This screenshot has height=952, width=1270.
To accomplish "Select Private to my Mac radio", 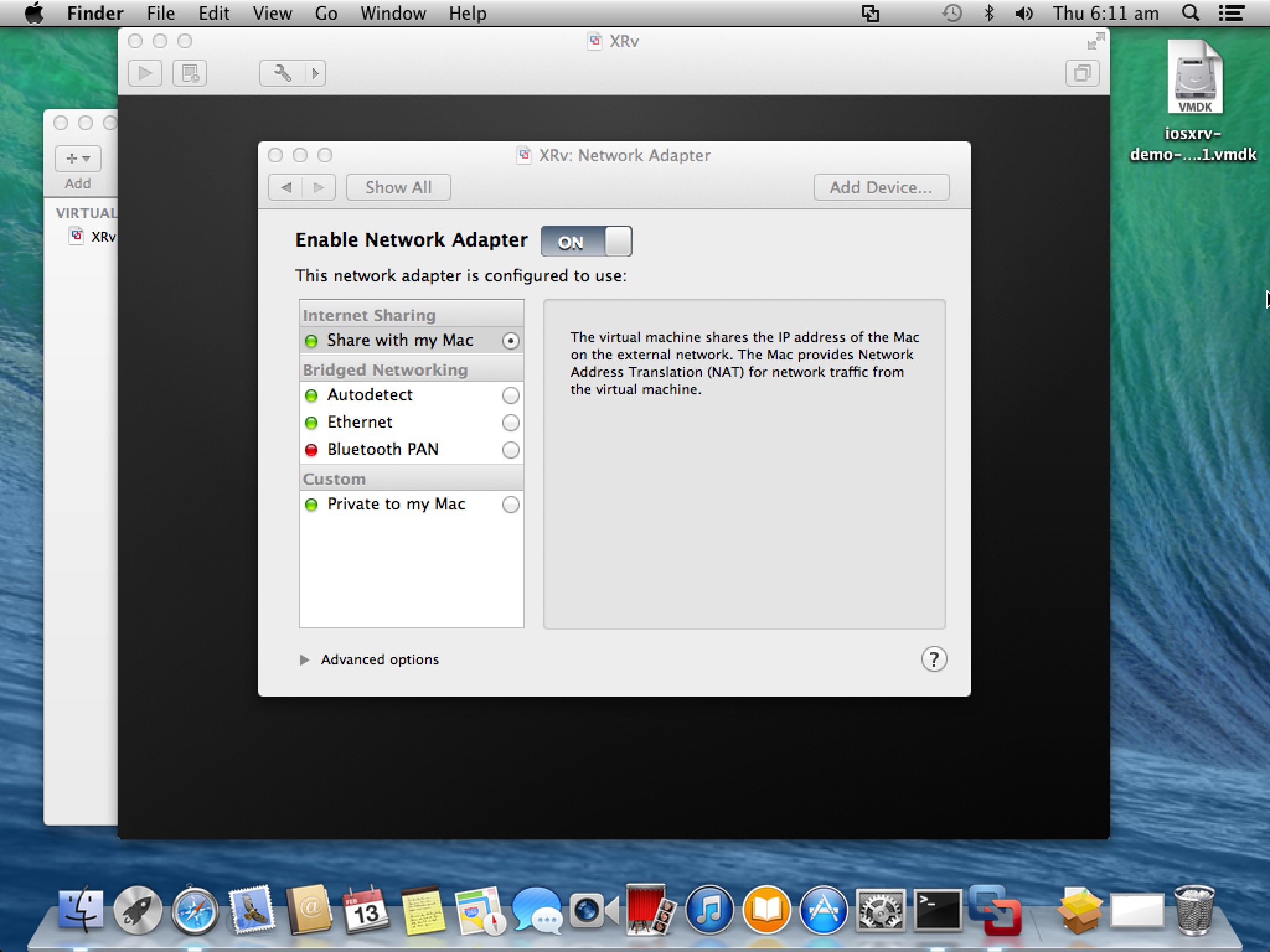I will click(510, 505).
